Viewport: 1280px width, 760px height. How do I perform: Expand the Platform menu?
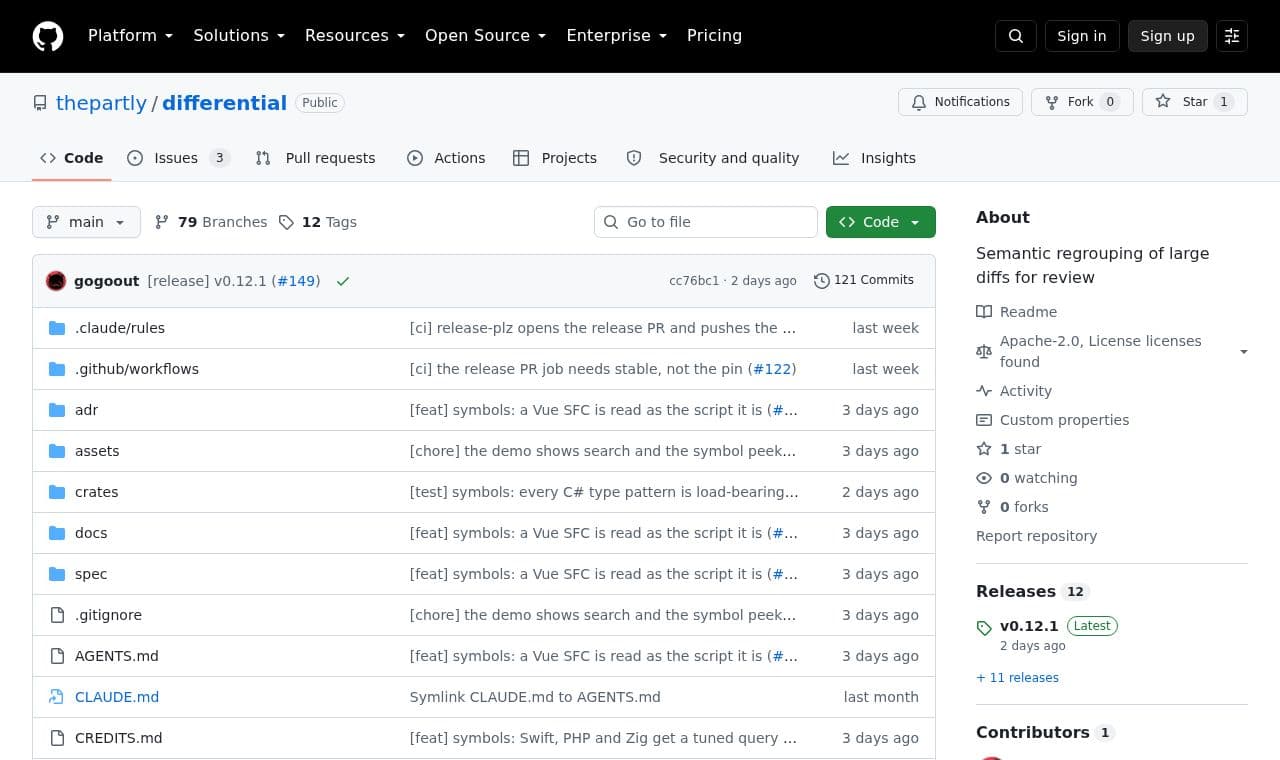point(130,35)
